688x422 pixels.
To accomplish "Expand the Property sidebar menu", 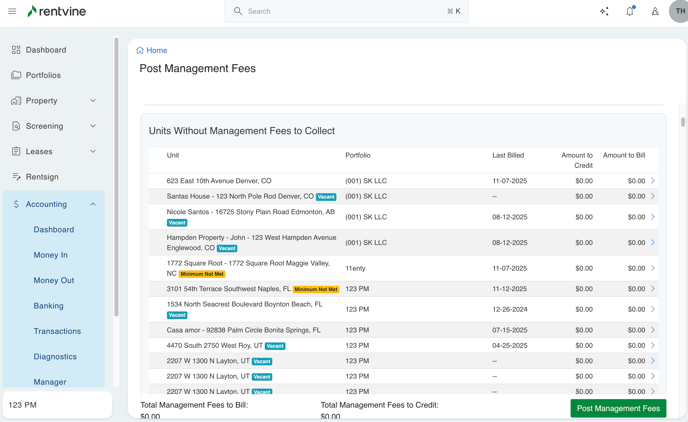I will [93, 101].
